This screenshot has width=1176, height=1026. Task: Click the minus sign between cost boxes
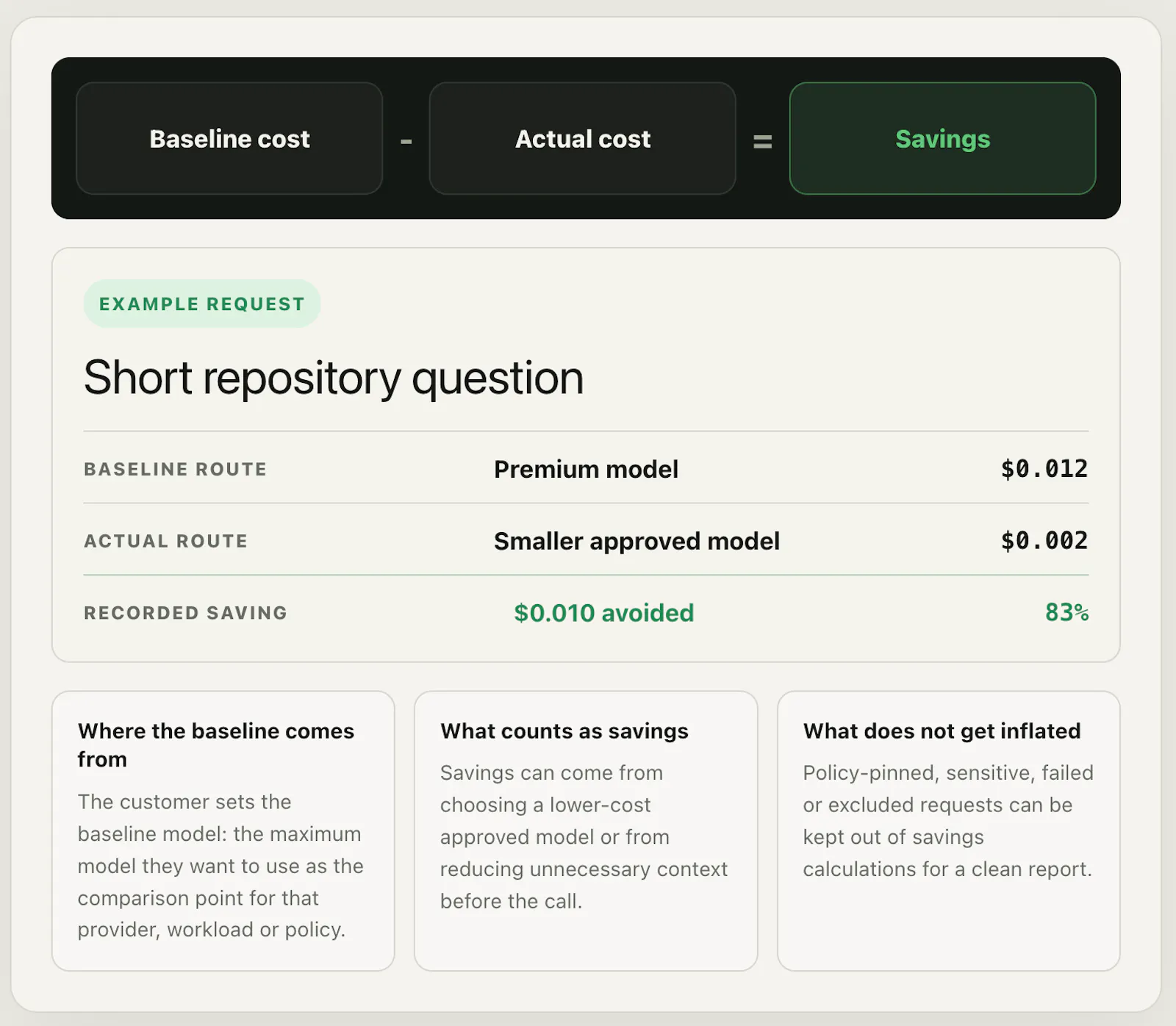406,140
